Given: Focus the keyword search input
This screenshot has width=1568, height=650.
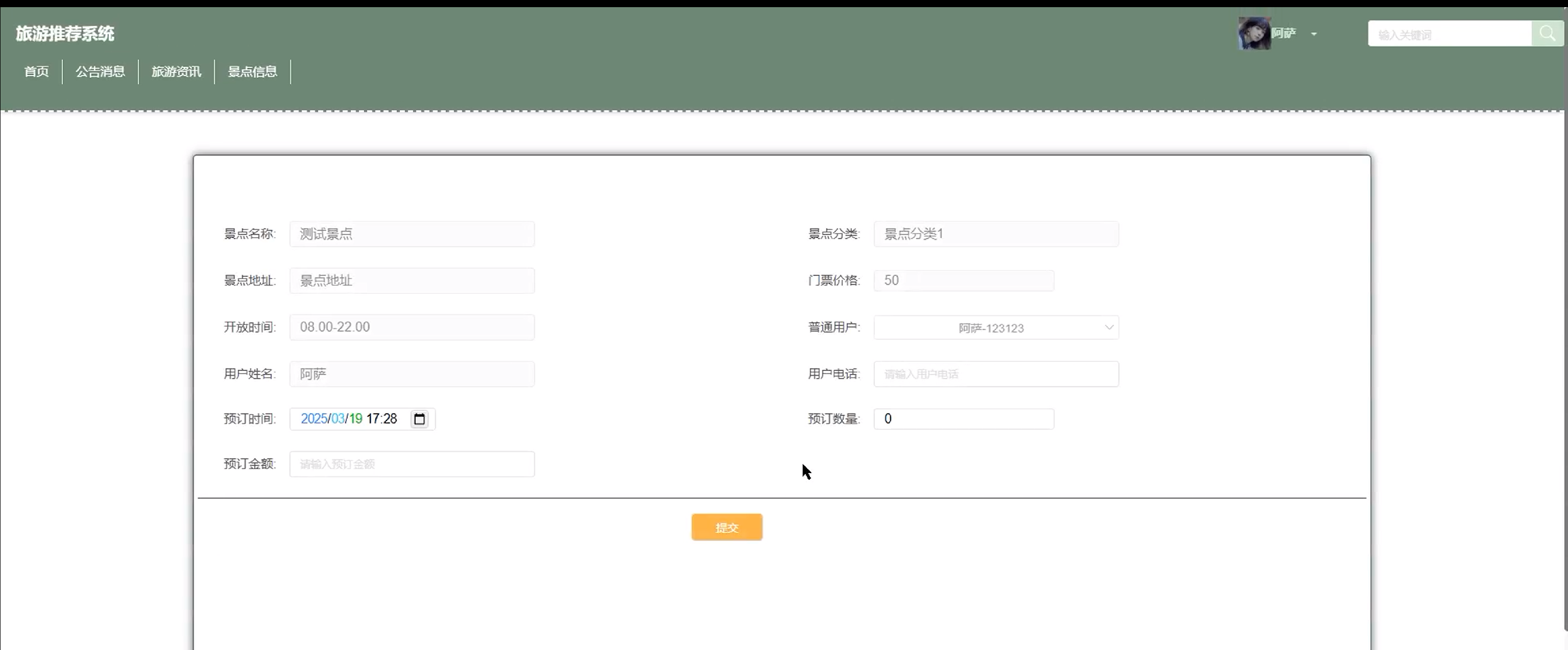Looking at the screenshot, I should click(1450, 35).
